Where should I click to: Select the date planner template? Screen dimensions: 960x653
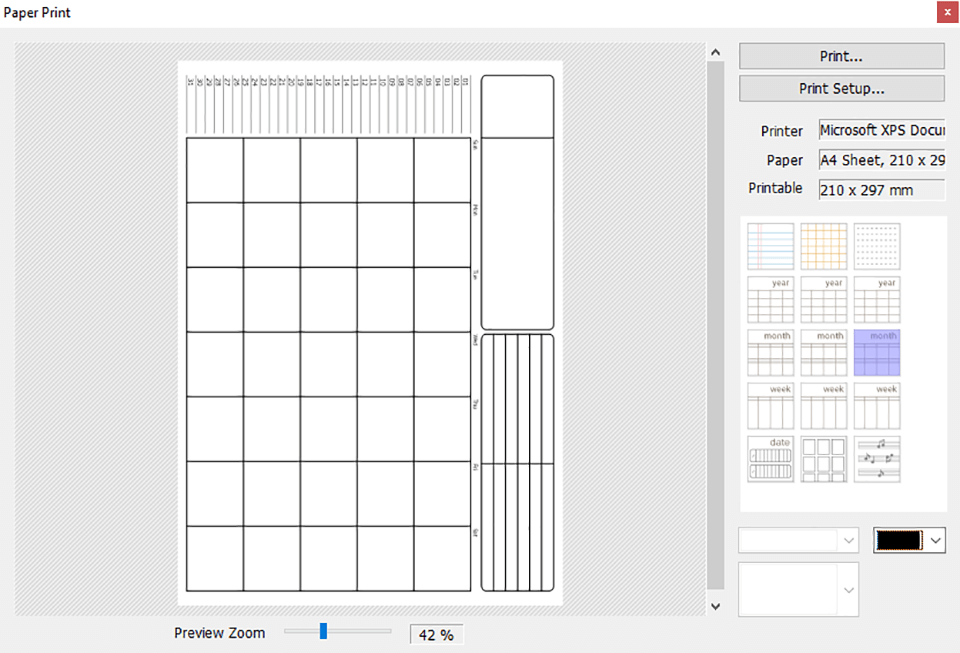(x=770, y=459)
